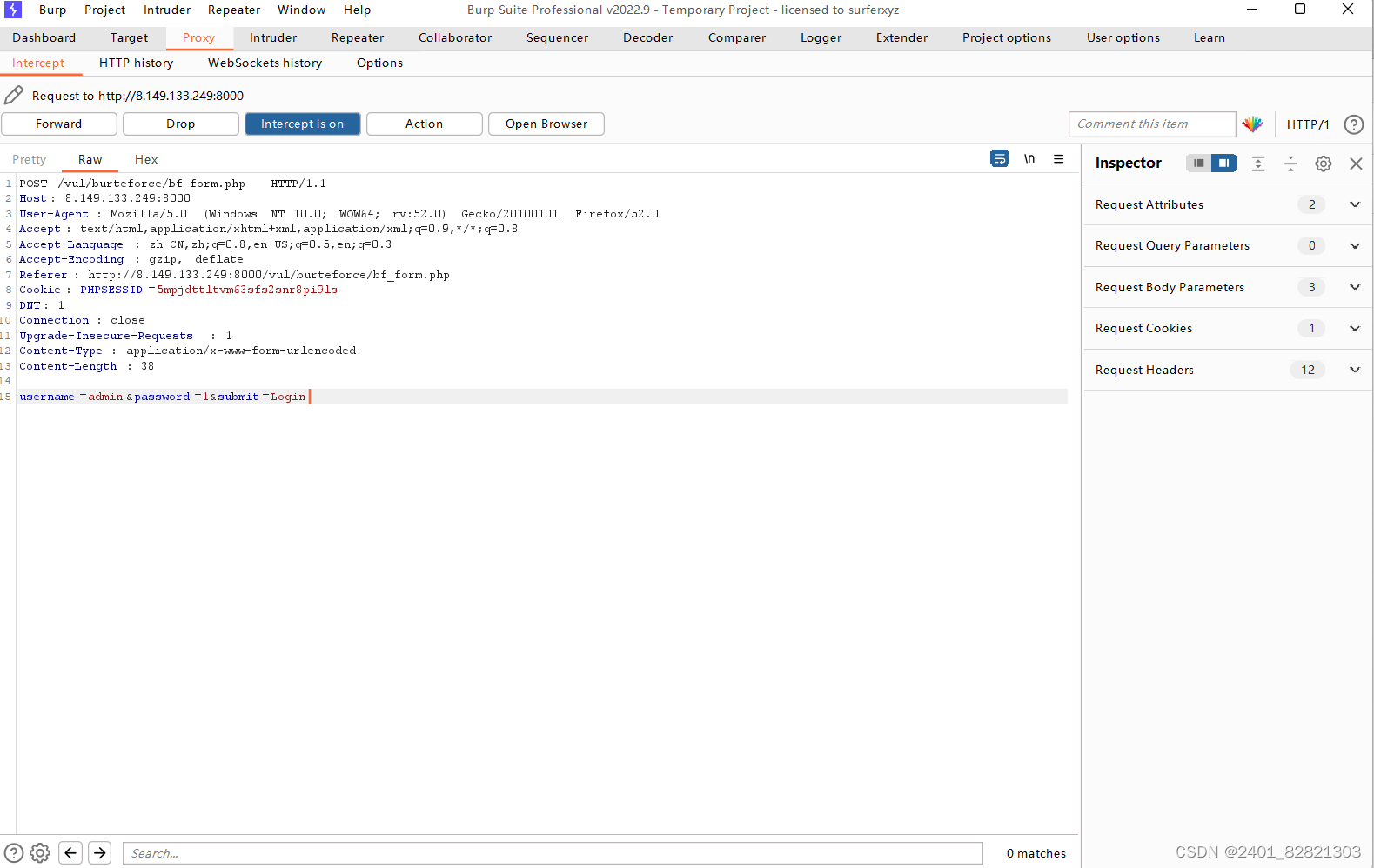This screenshot has height=868, width=1374.
Task: Open the Learn tab
Action: 1210,37
